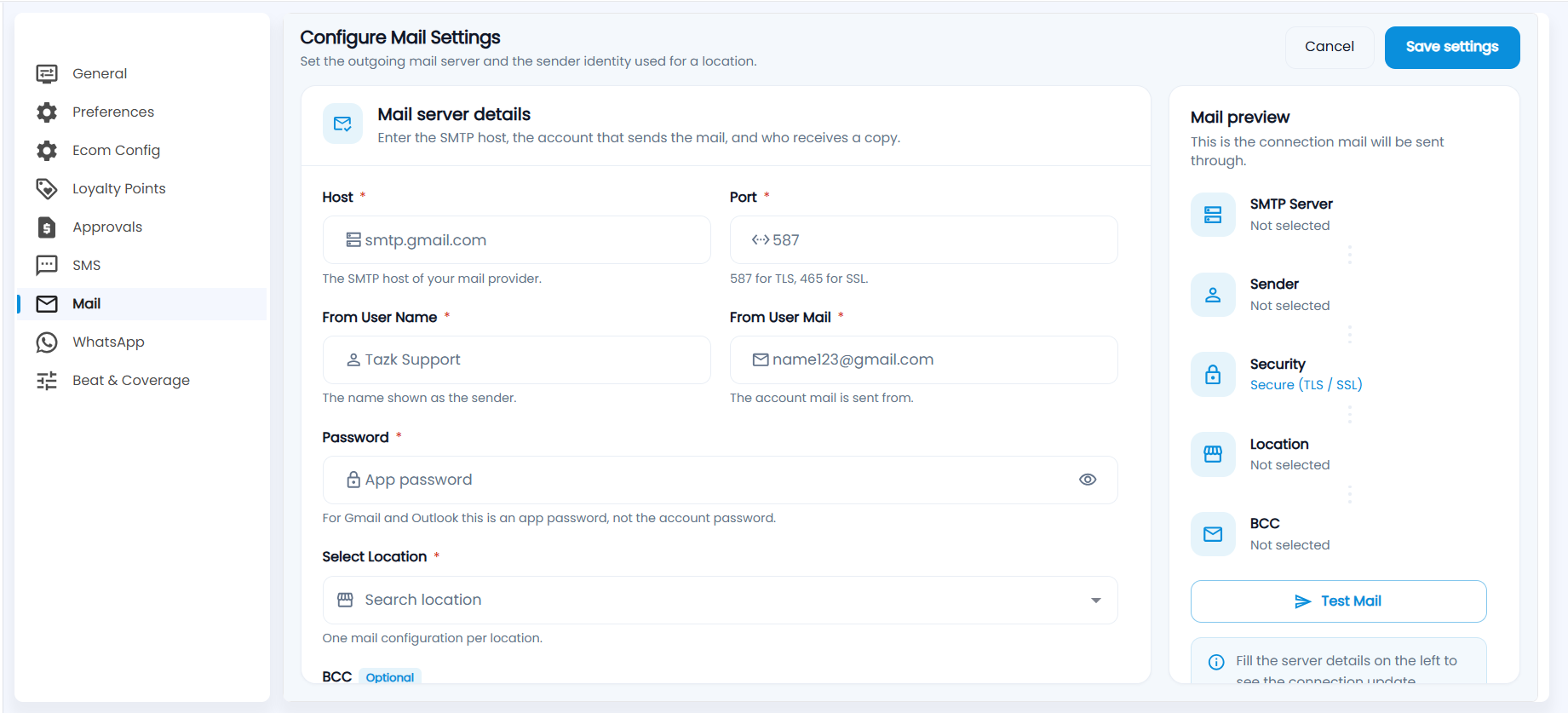
Task: Click the SMS chat bubble icon
Action: click(47, 266)
